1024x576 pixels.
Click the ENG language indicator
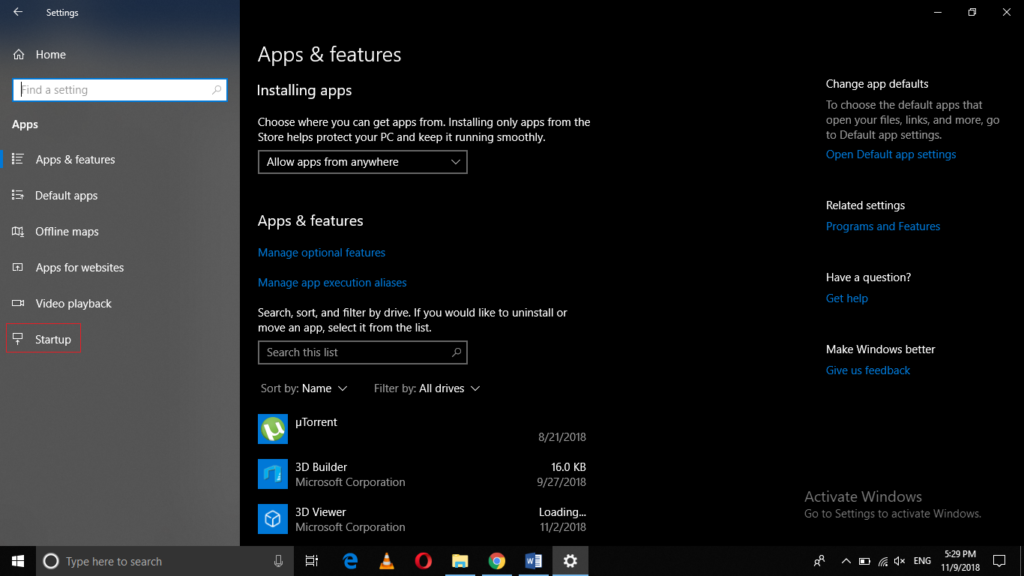(x=922, y=561)
